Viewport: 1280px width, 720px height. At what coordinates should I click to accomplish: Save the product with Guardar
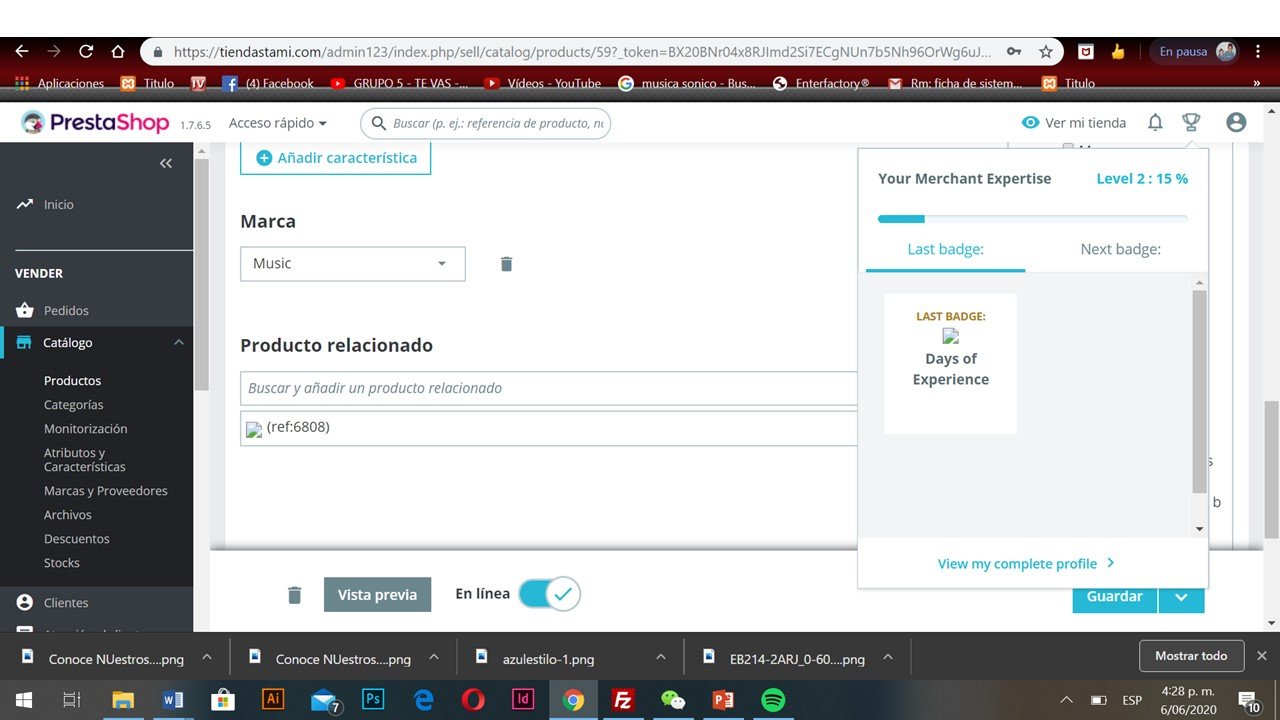tap(1115, 597)
